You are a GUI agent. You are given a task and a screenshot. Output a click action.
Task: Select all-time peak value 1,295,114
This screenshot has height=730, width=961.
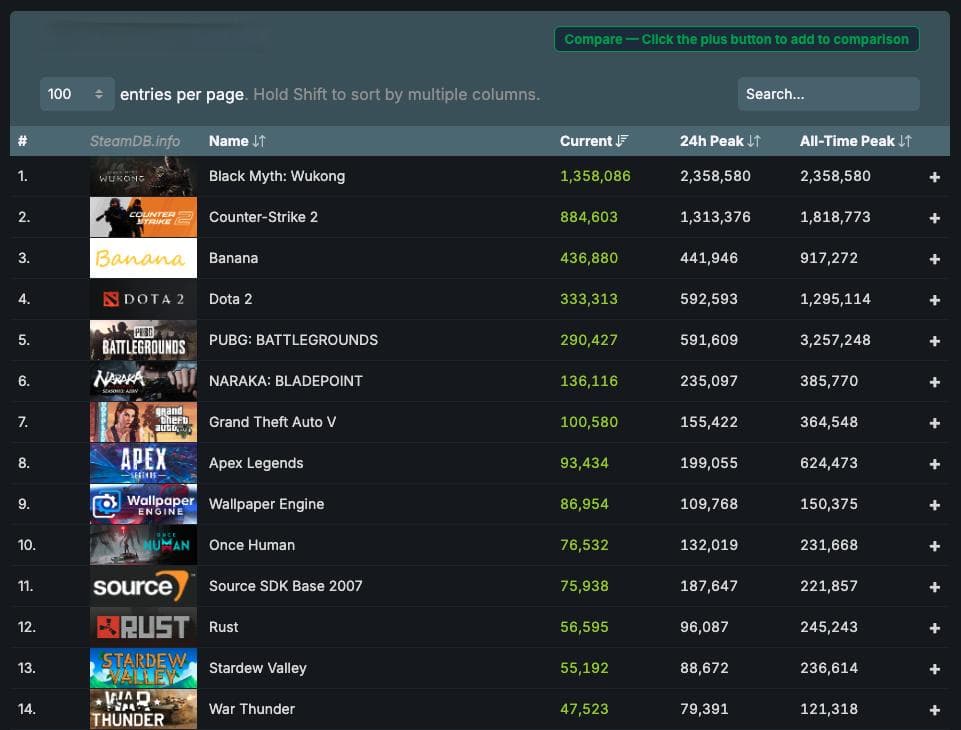(835, 299)
